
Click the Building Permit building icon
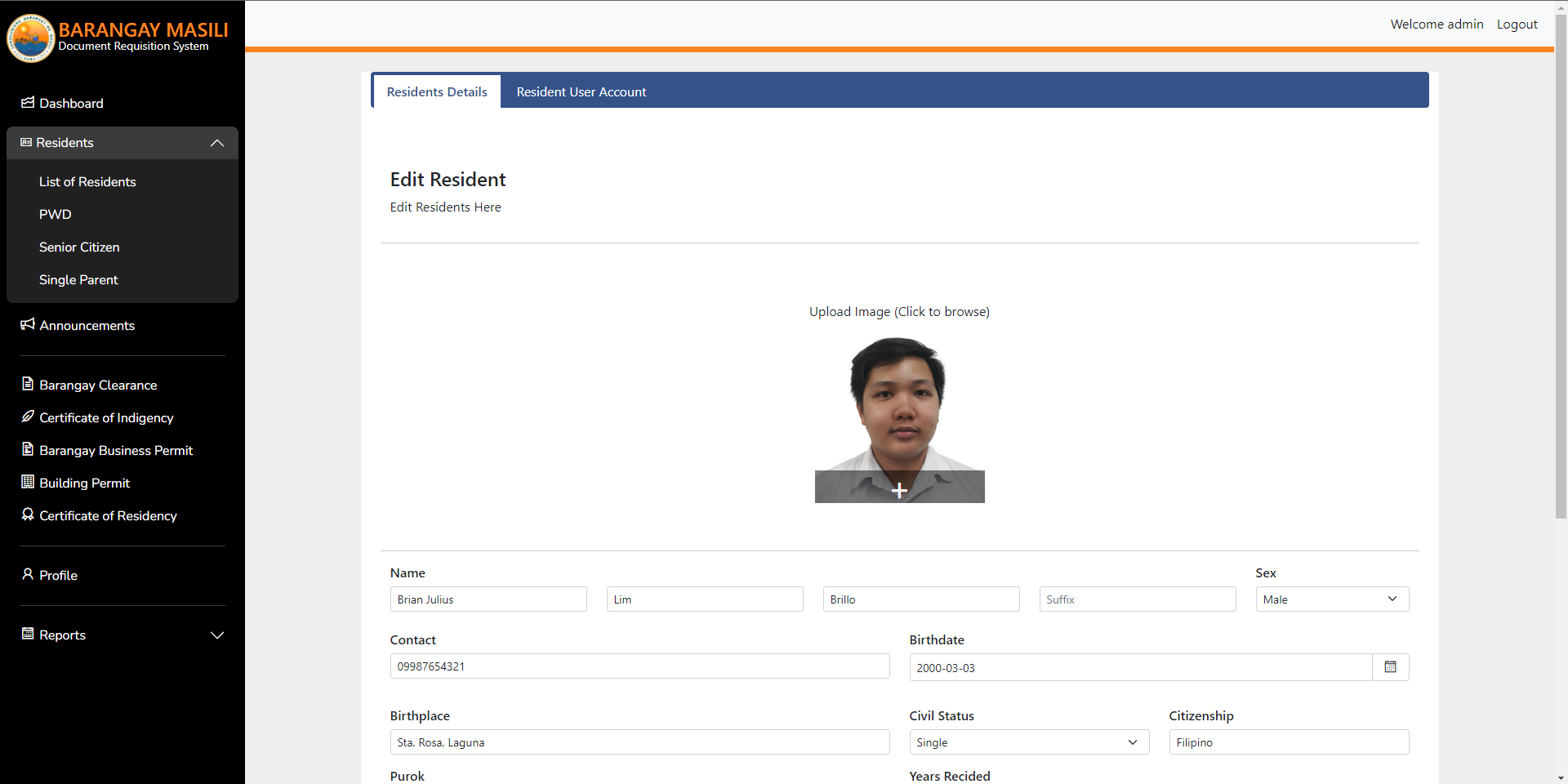(x=28, y=482)
